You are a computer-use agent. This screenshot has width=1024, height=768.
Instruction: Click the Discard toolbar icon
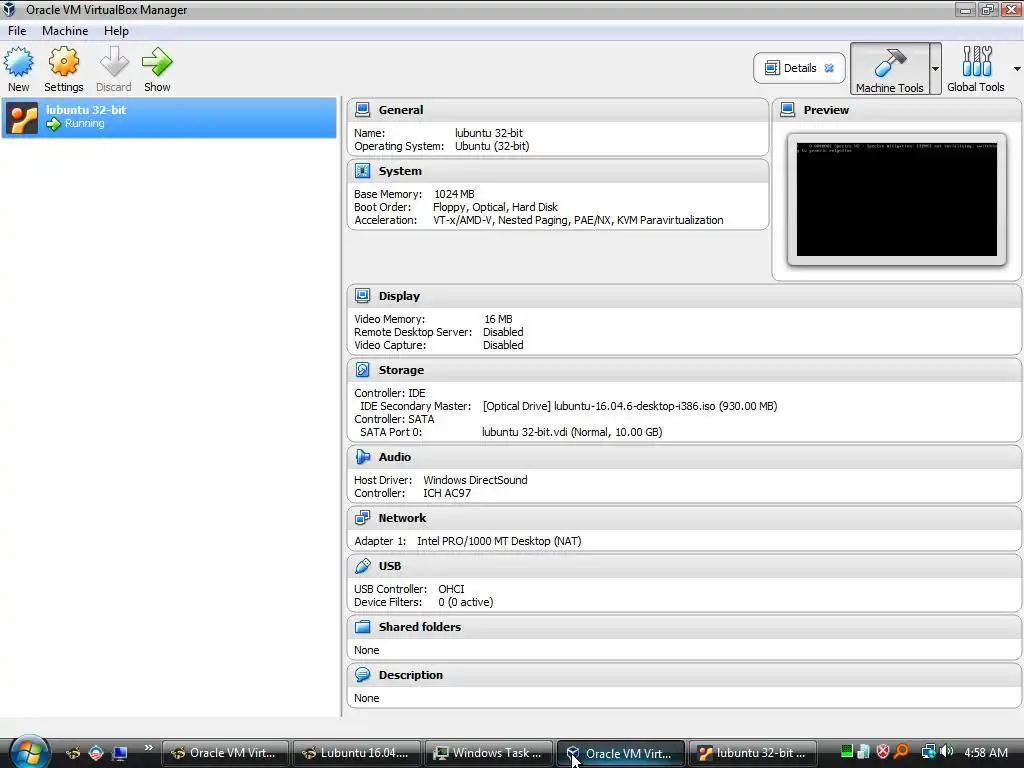(114, 63)
